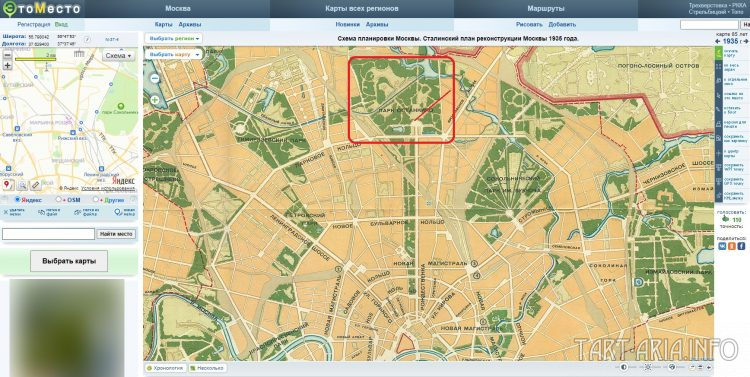Image resolution: width=750 pixels, height=377 pixels.
Task: Select the ruler measuring tool on minimap
Action: click(35, 185)
